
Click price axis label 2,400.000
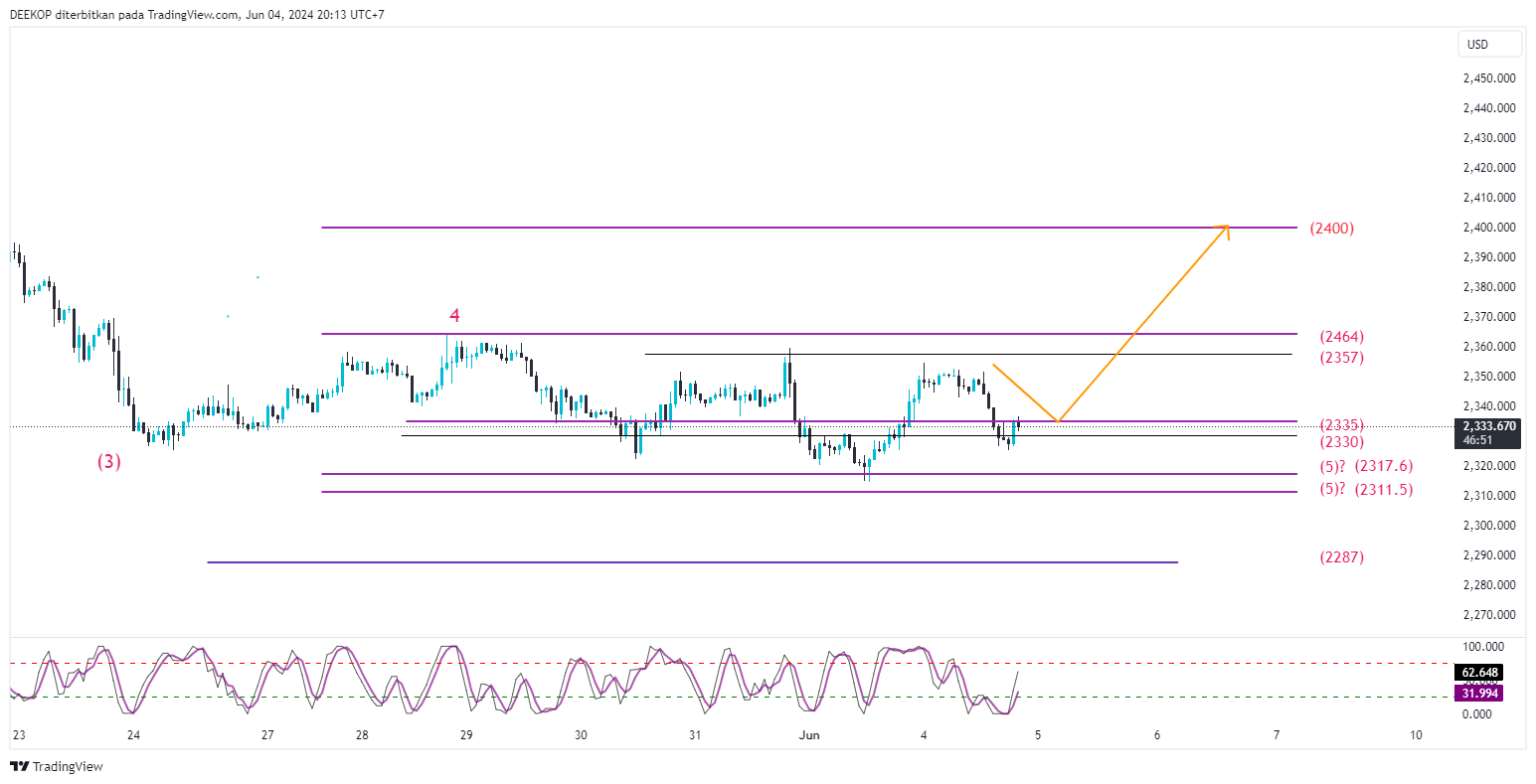[x=1489, y=228]
